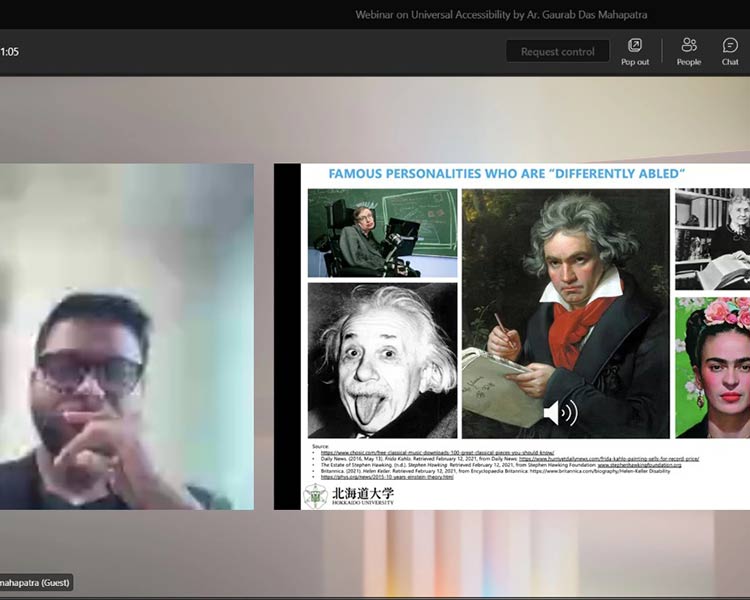The width and height of the screenshot is (750, 600).
Task: Click the slide heading about Famous Personalities
Action: tap(506, 174)
